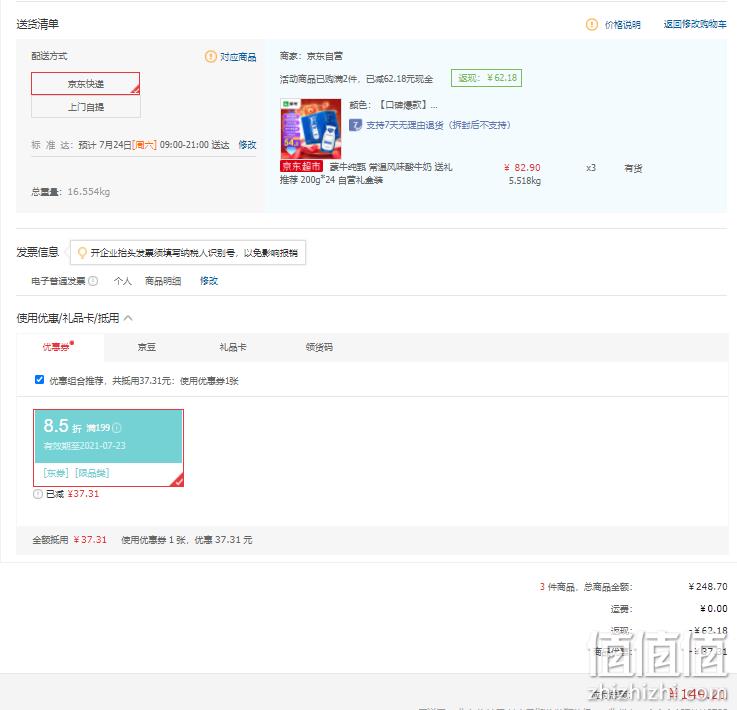Switch to the 优惠券 tab
The width and height of the screenshot is (737, 710).
click(x=59, y=347)
